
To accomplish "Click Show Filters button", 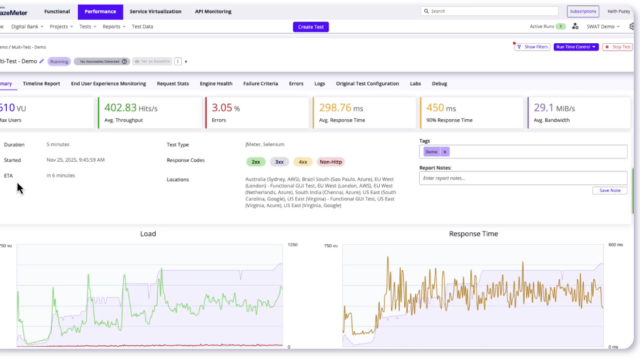I will click(x=532, y=47).
